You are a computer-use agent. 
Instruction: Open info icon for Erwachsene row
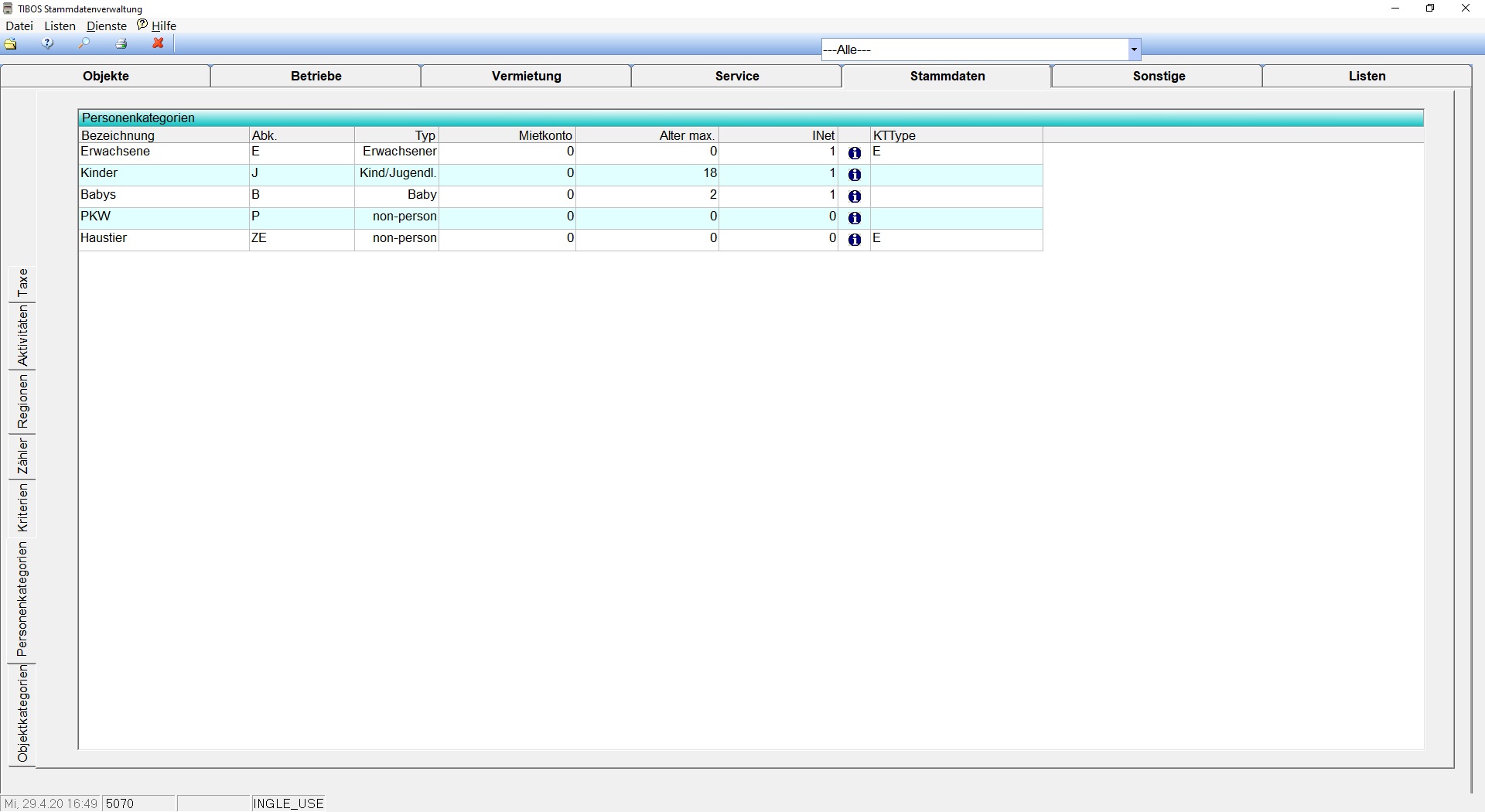(855, 153)
